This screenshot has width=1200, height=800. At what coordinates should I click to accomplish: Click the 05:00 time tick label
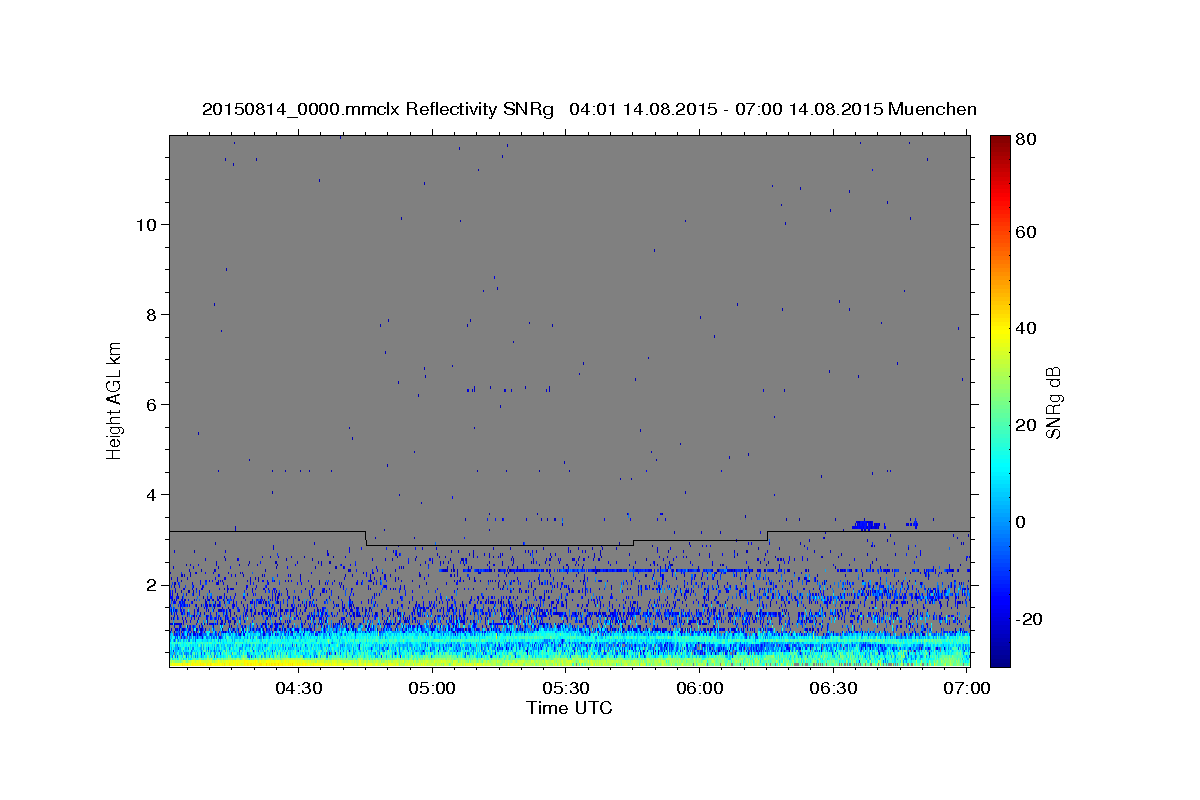click(x=433, y=688)
